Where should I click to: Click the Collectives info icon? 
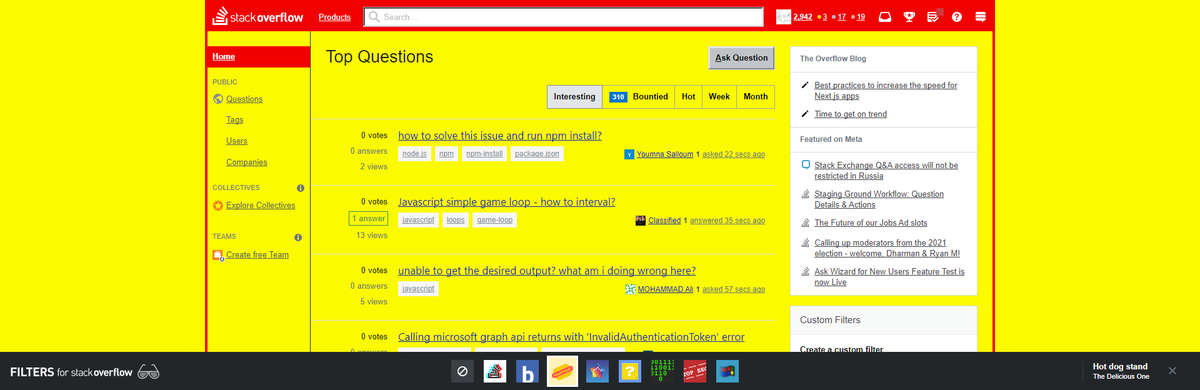pyautogui.click(x=300, y=188)
